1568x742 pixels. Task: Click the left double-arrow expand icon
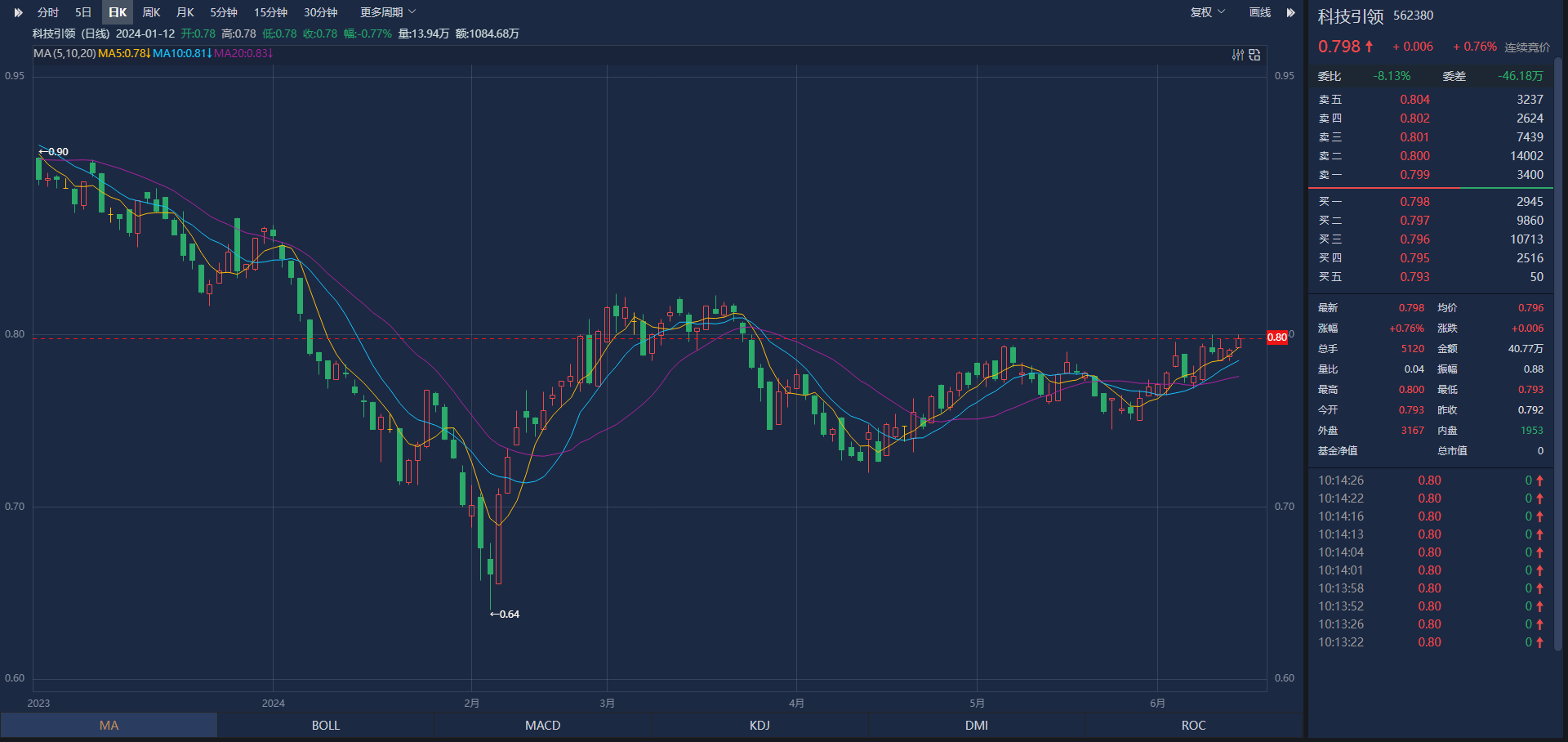[x=18, y=12]
